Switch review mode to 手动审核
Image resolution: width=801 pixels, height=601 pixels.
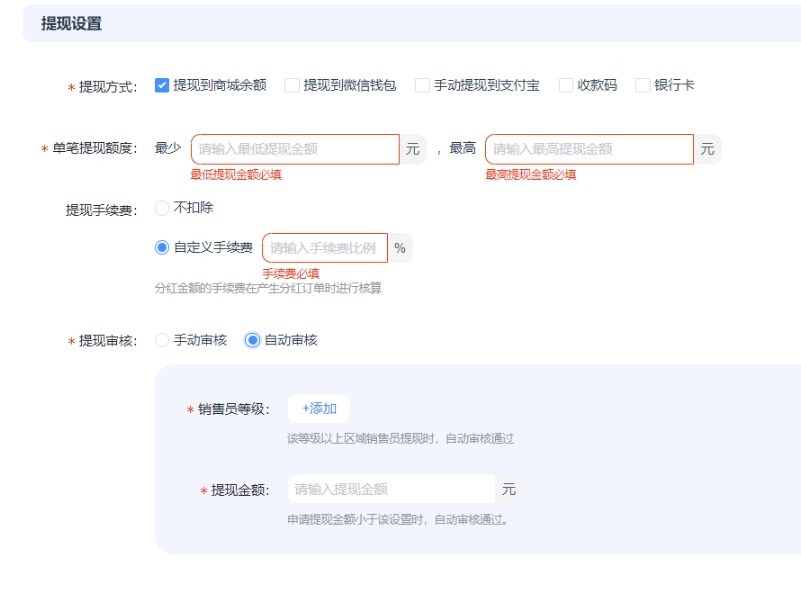tap(162, 340)
